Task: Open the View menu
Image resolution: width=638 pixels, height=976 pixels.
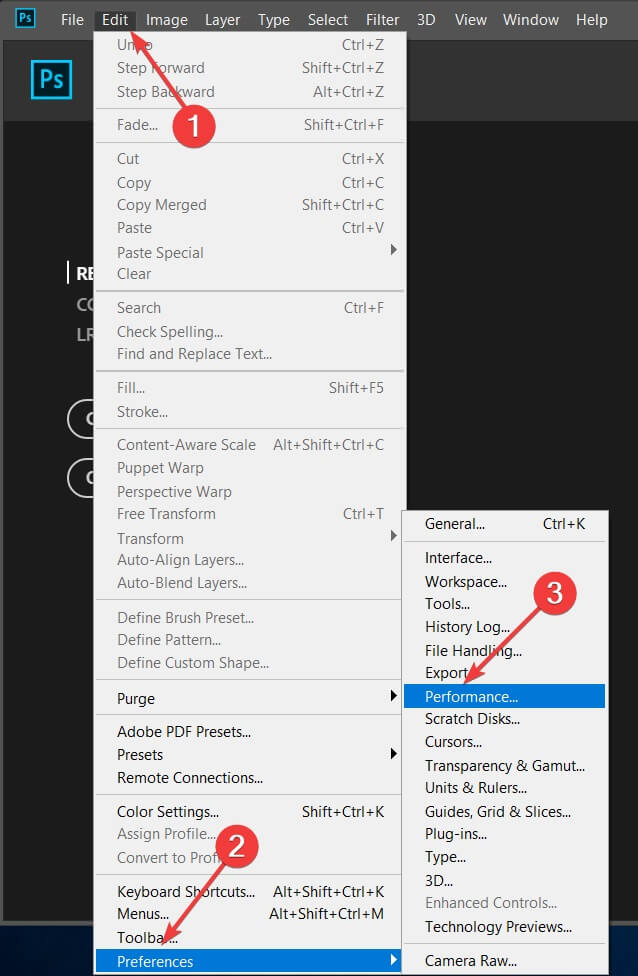Action: (x=471, y=20)
